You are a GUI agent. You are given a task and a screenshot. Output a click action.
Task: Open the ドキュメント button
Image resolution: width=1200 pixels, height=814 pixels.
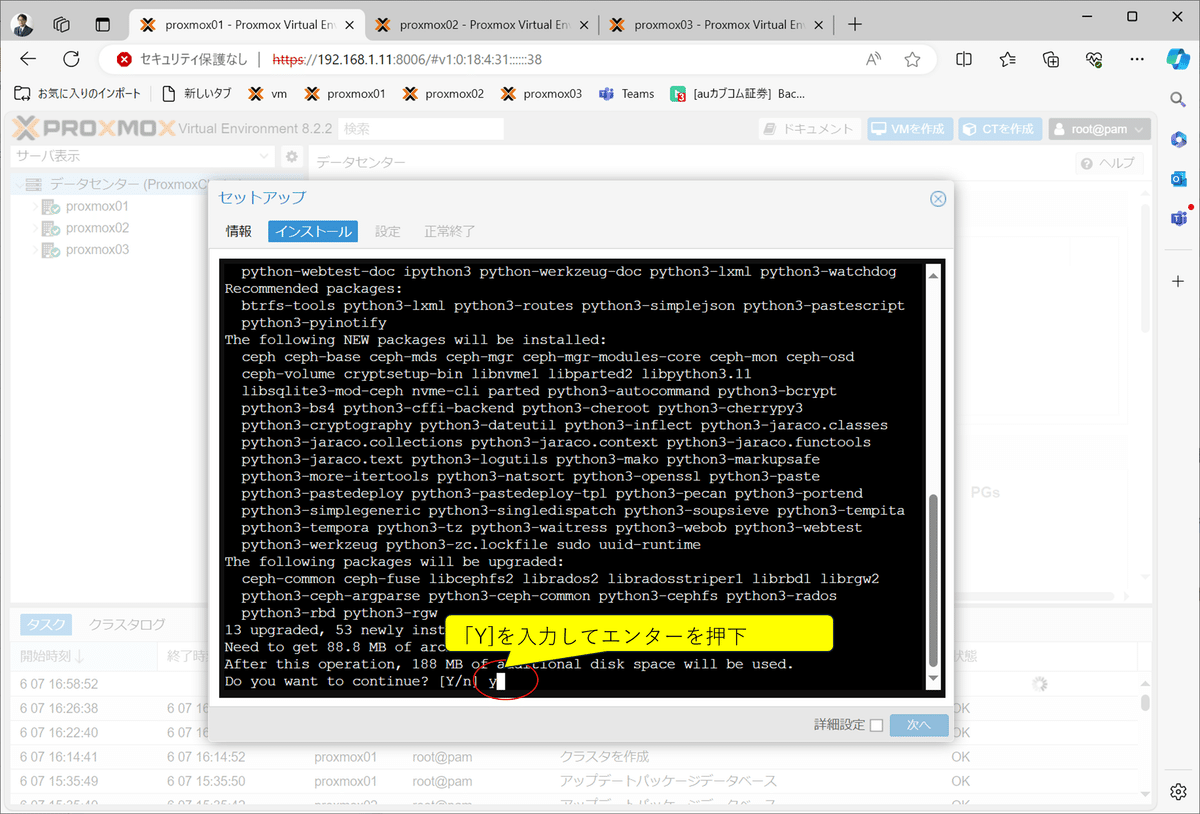tap(810, 129)
